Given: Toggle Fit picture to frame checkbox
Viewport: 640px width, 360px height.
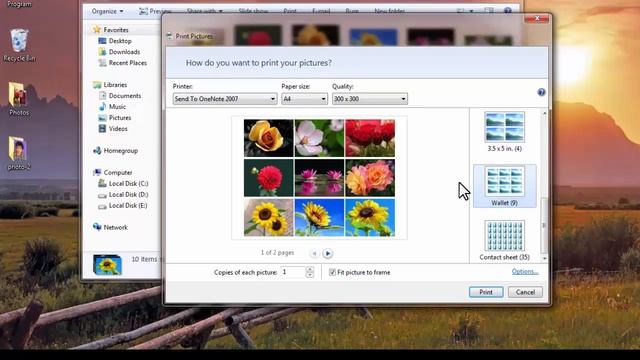Looking at the screenshot, I should tap(332, 272).
